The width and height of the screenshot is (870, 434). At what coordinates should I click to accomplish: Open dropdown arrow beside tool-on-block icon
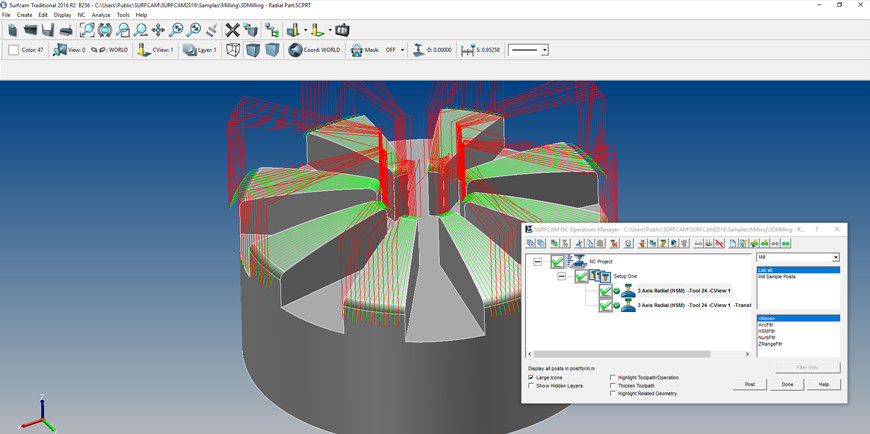click(306, 30)
